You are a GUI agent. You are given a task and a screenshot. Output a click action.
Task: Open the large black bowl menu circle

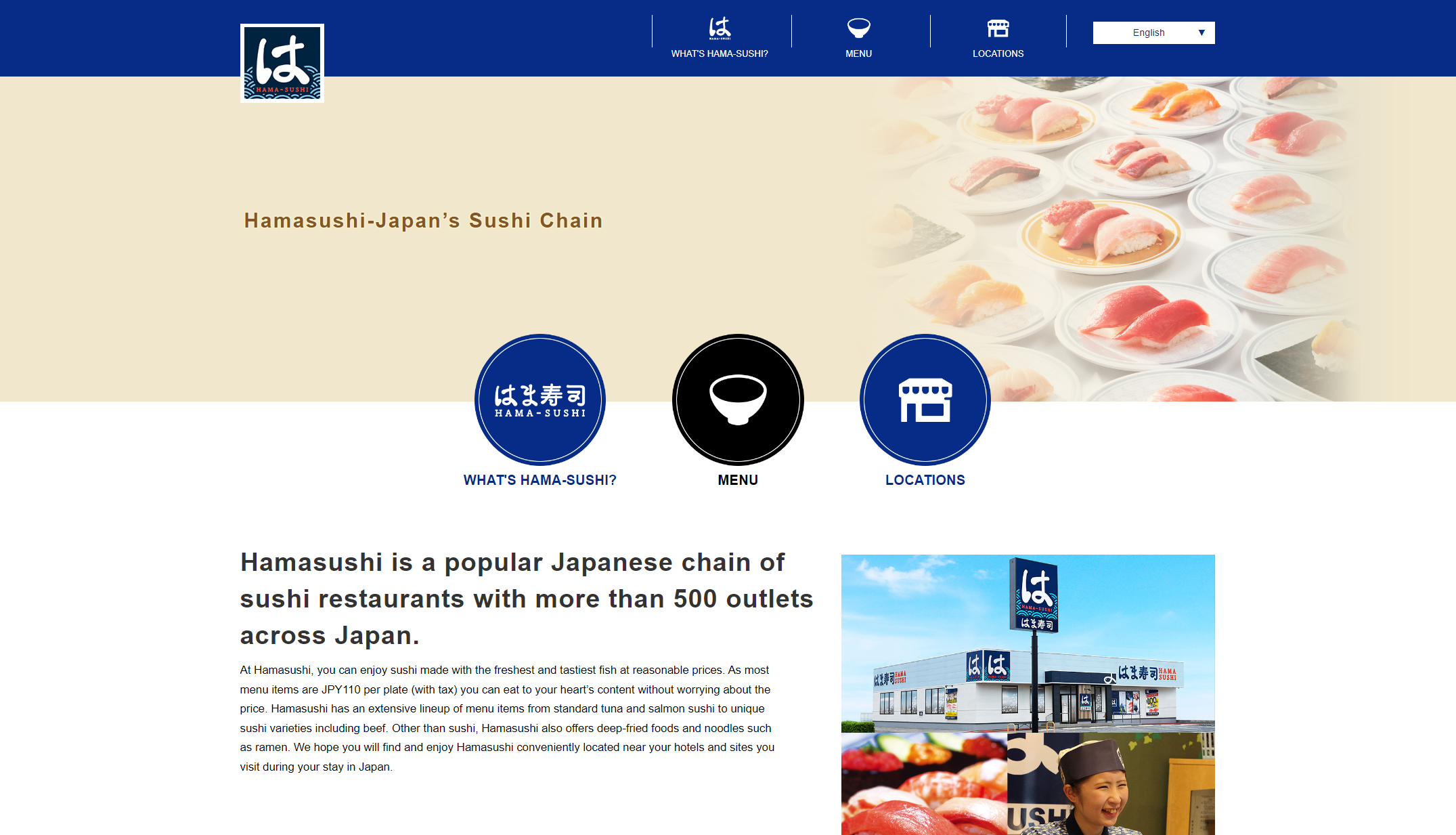[x=738, y=400]
